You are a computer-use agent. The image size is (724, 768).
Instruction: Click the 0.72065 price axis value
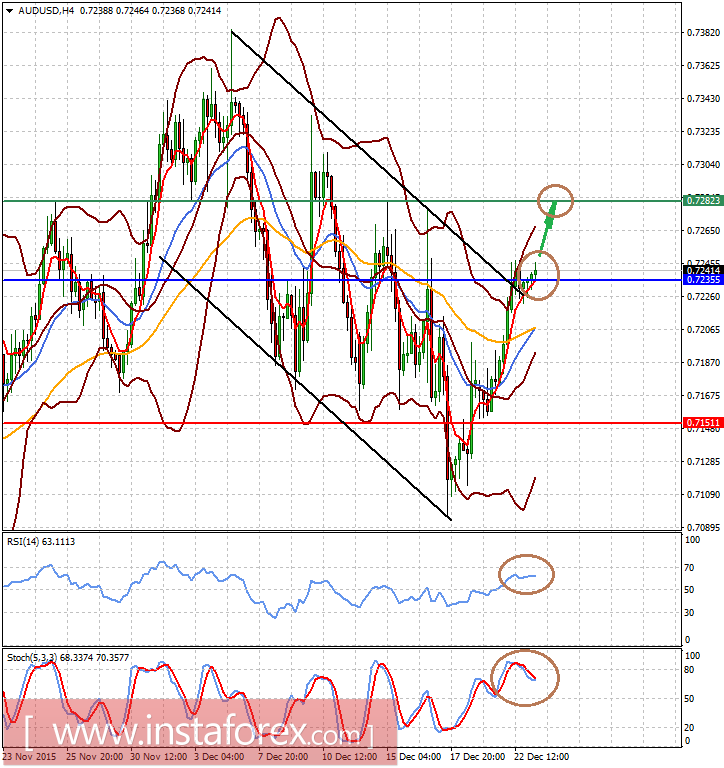pos(703,330)
